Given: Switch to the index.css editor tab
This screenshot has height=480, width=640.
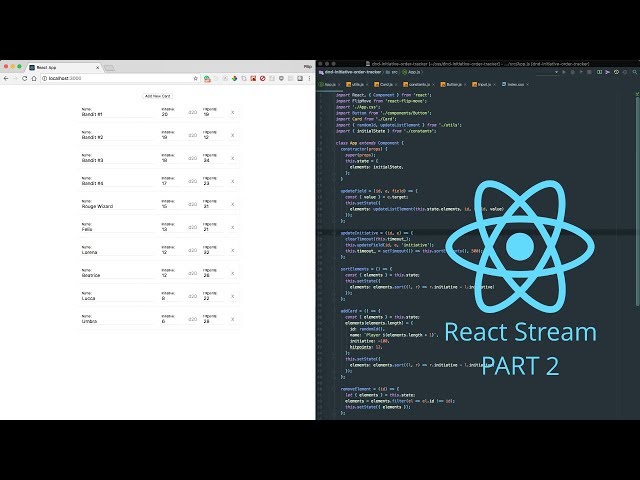Looking at the screenshot, I should point(513,84).
